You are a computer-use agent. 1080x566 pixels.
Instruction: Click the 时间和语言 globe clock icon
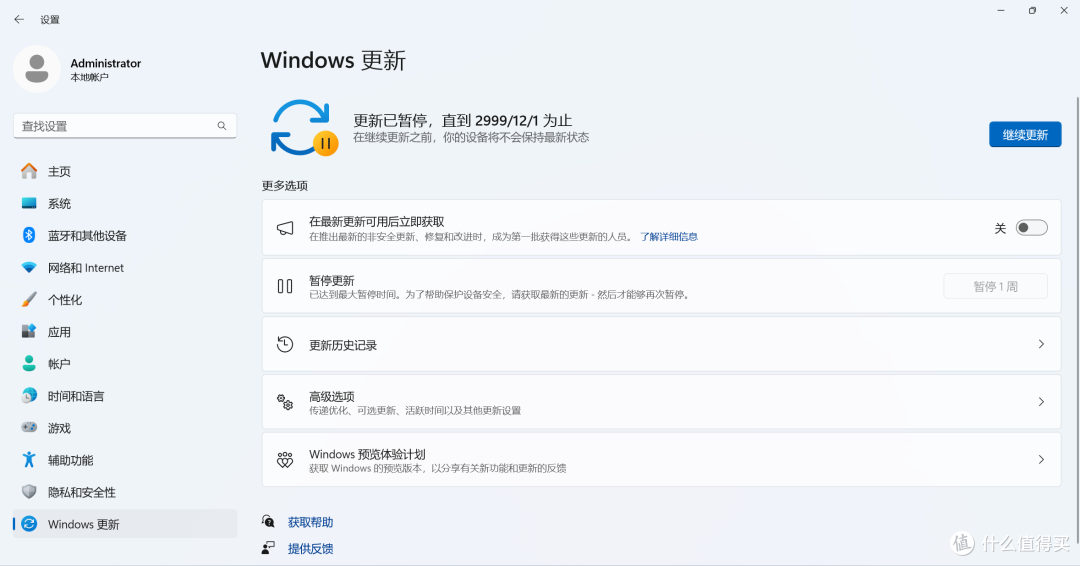[29, 396]
